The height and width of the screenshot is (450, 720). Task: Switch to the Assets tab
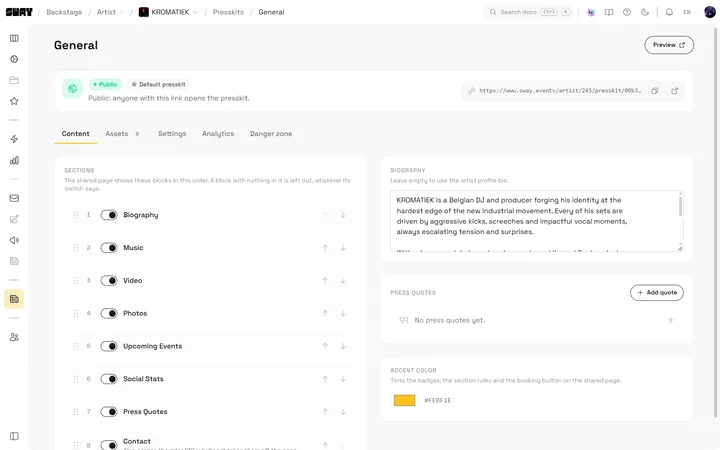point(122,134)
